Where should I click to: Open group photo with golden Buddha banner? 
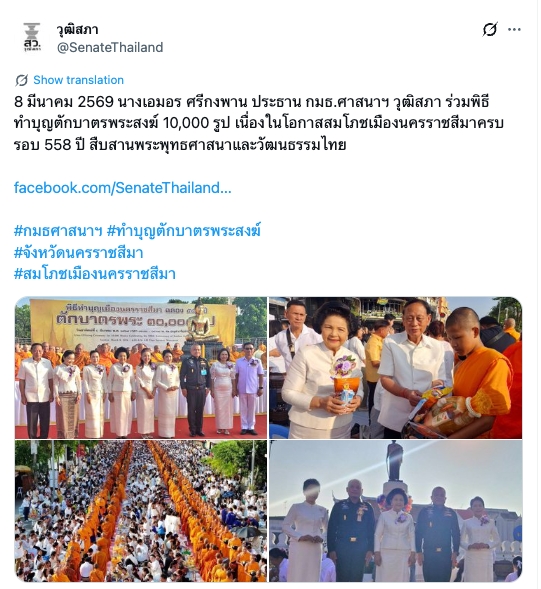141,368
